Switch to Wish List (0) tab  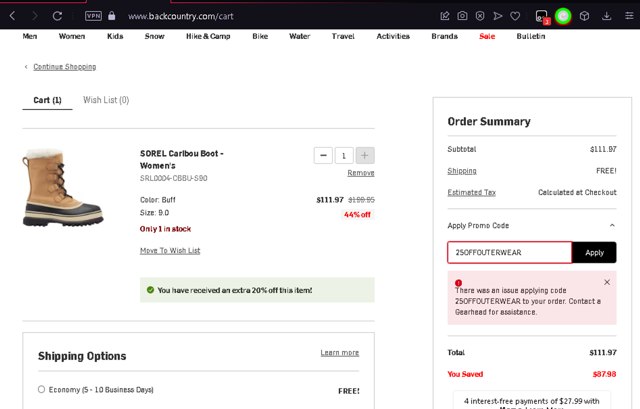coord(106,100)
